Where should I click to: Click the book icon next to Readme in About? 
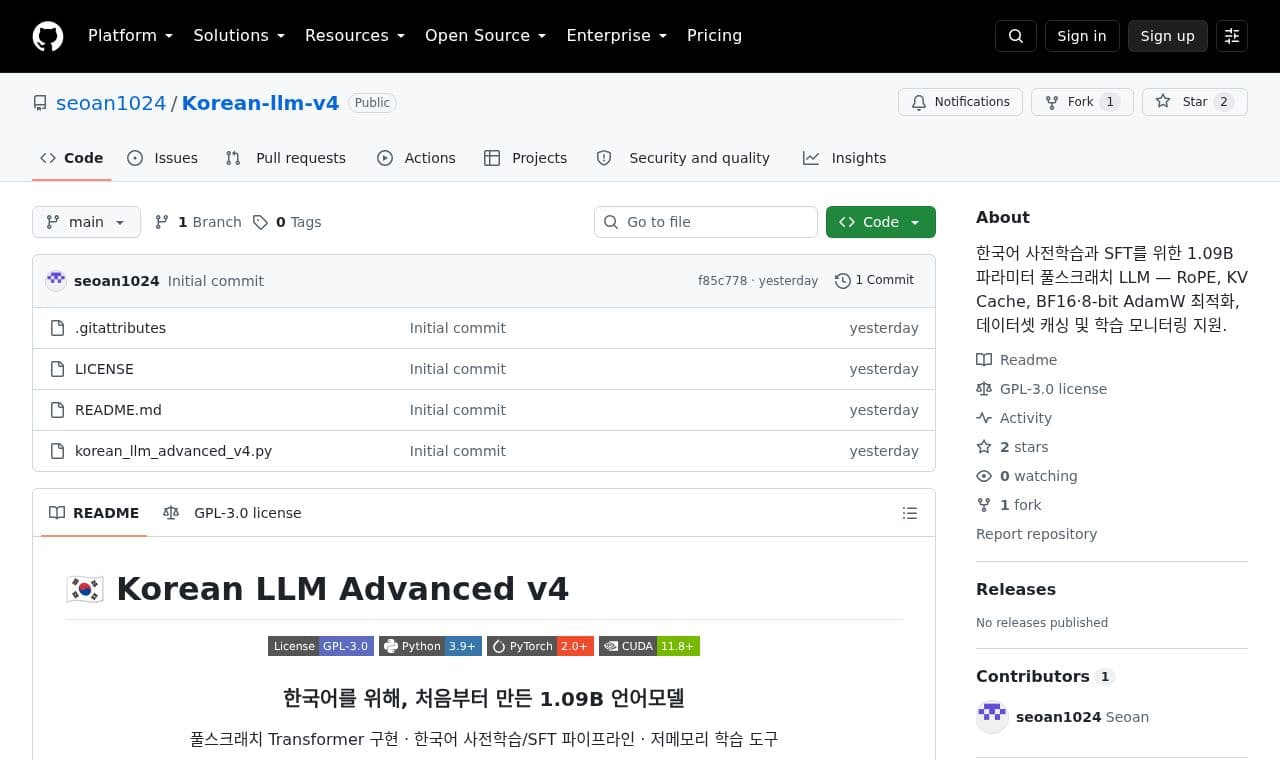[x=984, y=360]
